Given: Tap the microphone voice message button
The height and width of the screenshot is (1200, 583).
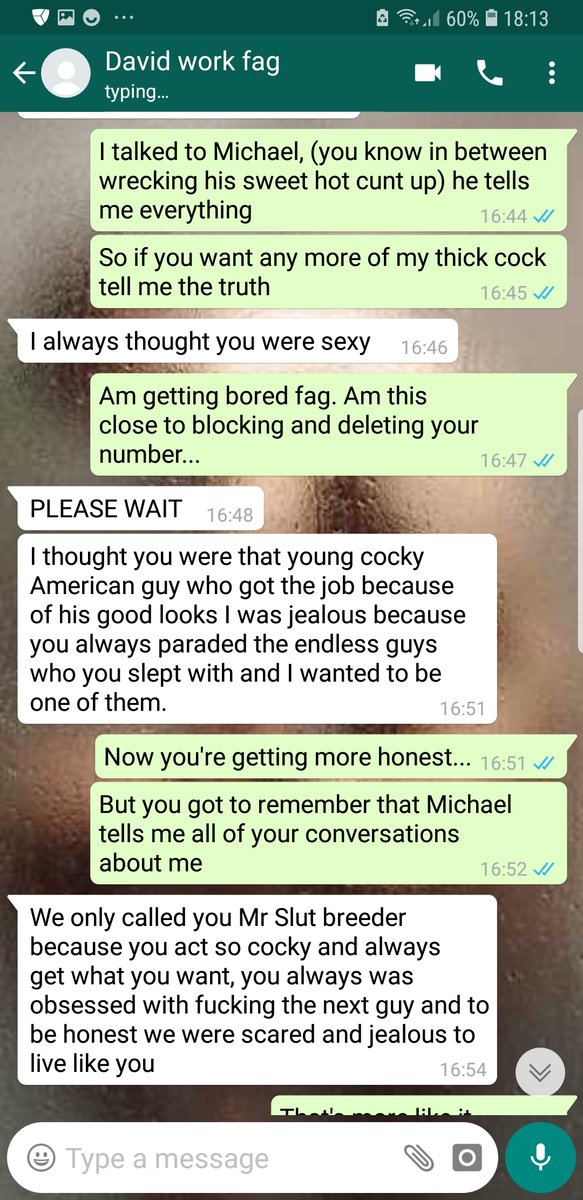Looking at the screenshot, I should (x=540, y=1157).
